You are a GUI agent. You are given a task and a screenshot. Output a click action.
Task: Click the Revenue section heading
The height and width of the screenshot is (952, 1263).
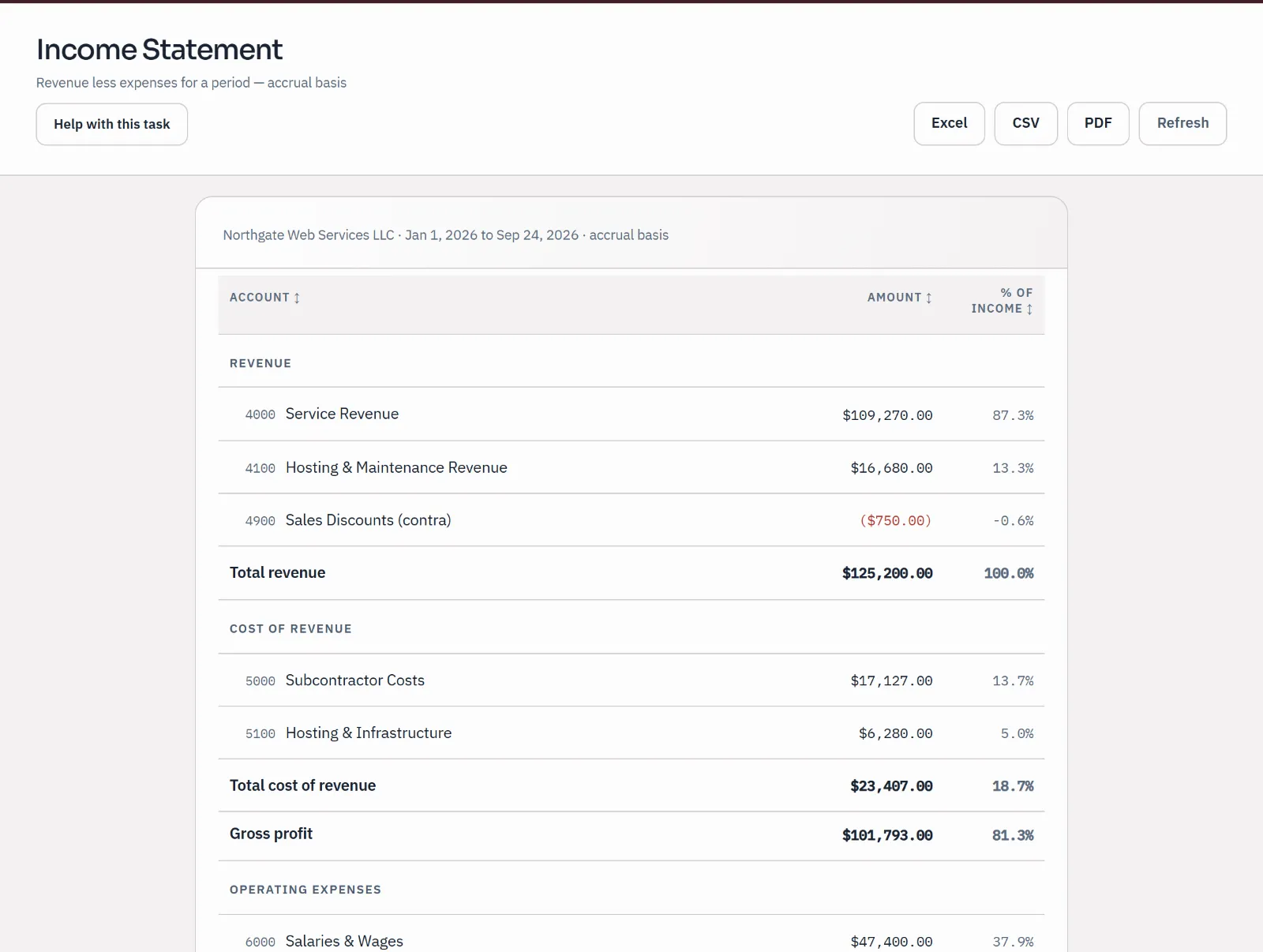[260, 363]
